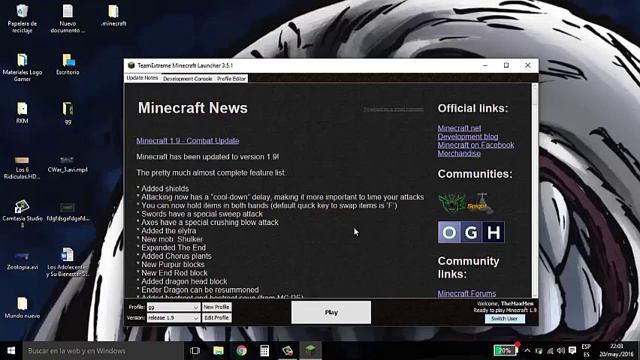The height and width of the screenshot is (360, 640).
Task: Open the Escritorio desktop shortcut
Action: (68, 64)
